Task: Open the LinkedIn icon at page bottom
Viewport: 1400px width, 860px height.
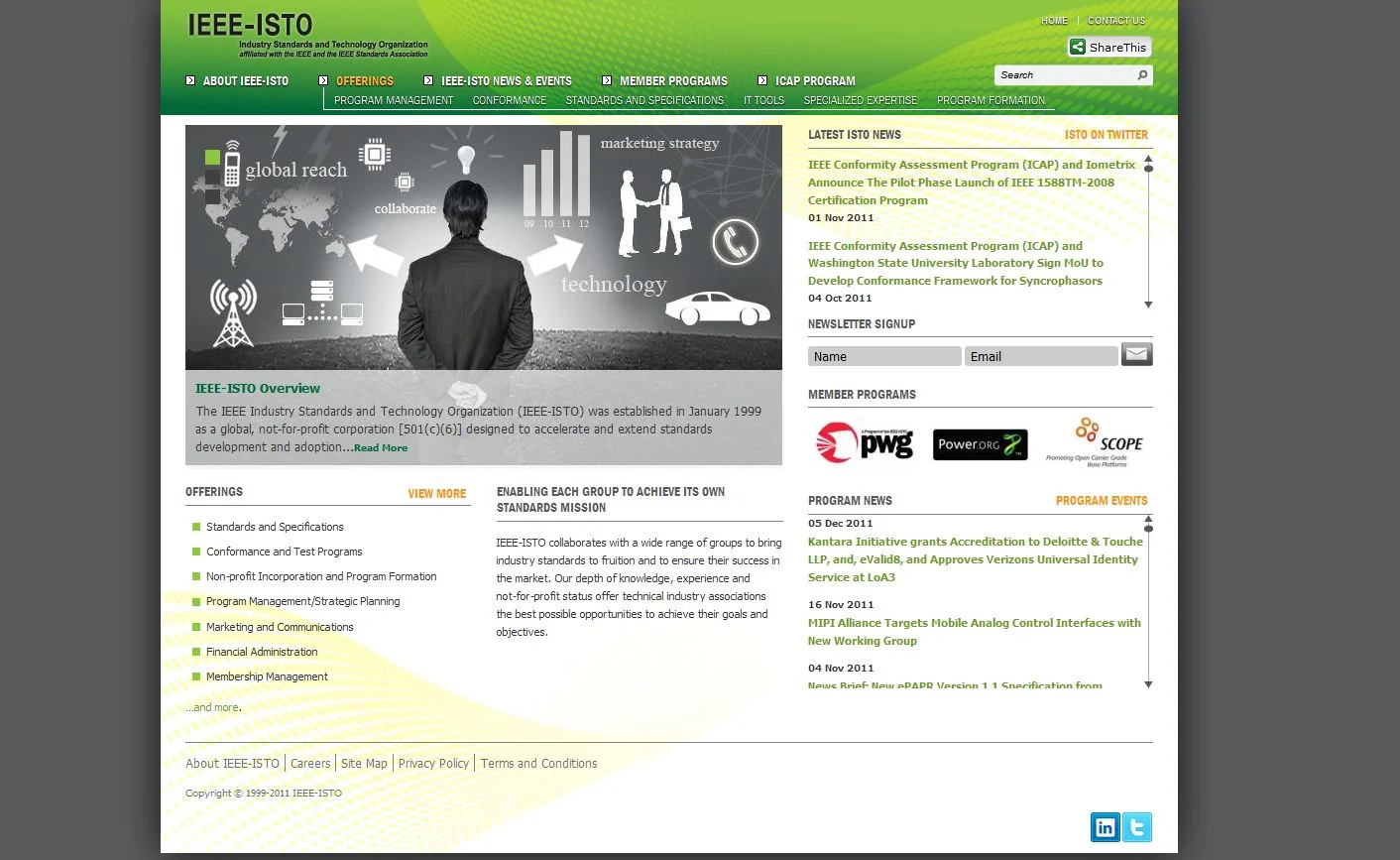Action: [1105, 826]
